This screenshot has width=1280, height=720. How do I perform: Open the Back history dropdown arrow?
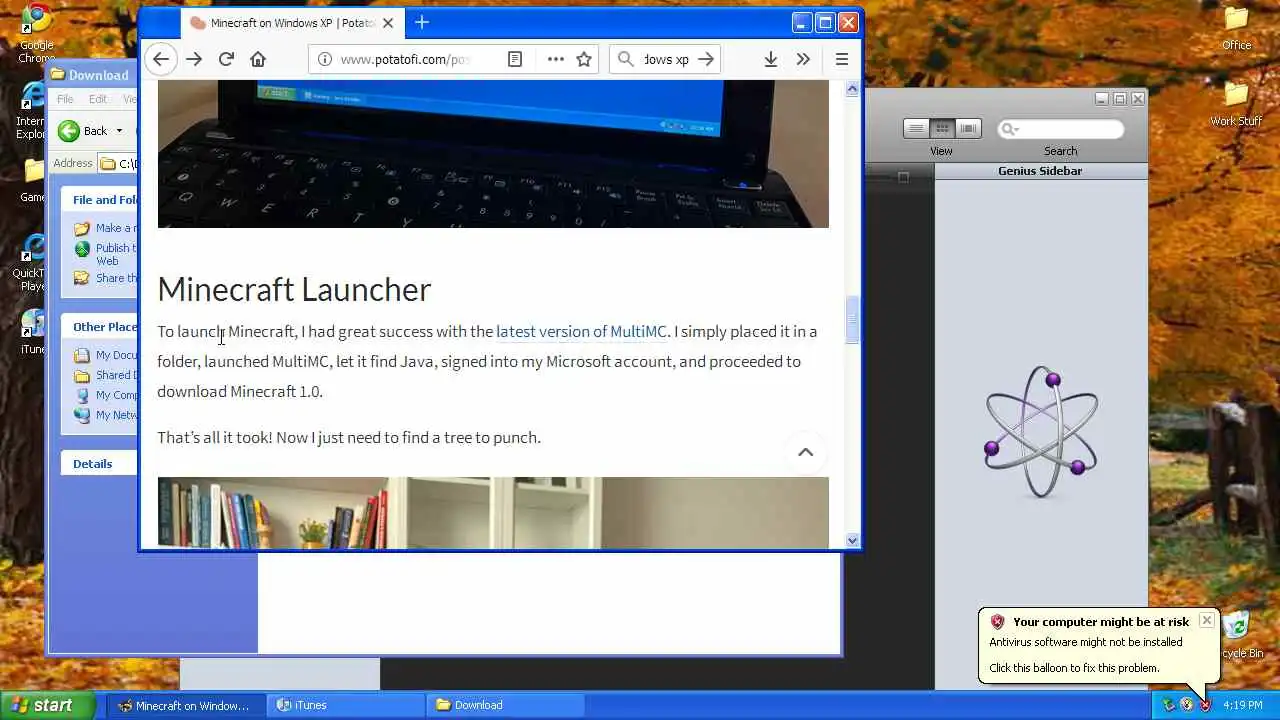click(119, 131)
